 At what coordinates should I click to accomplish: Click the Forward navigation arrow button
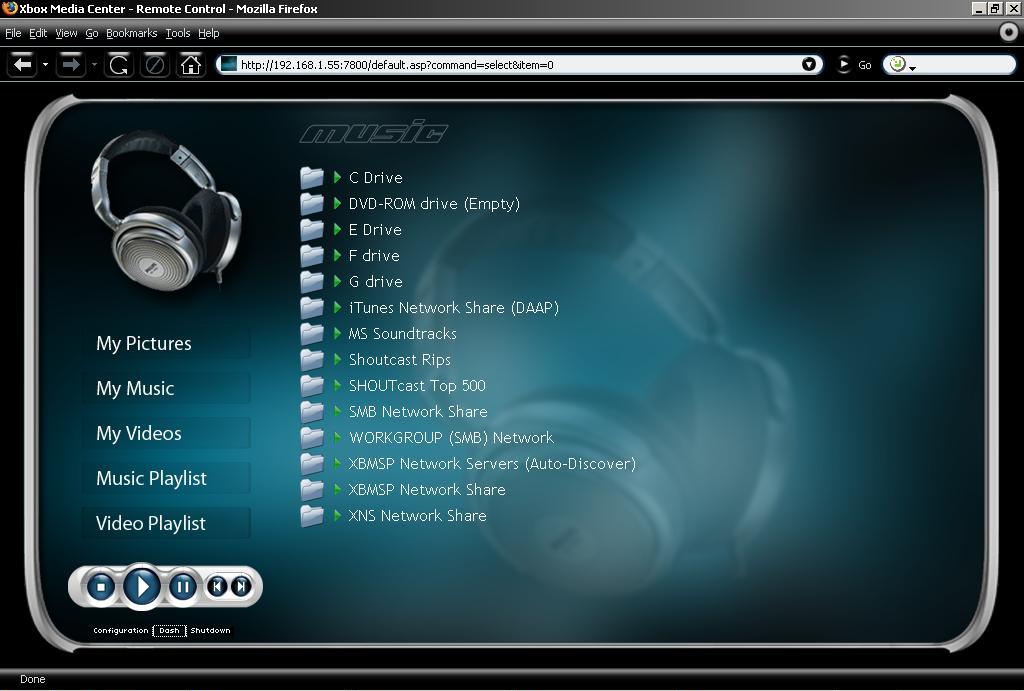(71, 65)
